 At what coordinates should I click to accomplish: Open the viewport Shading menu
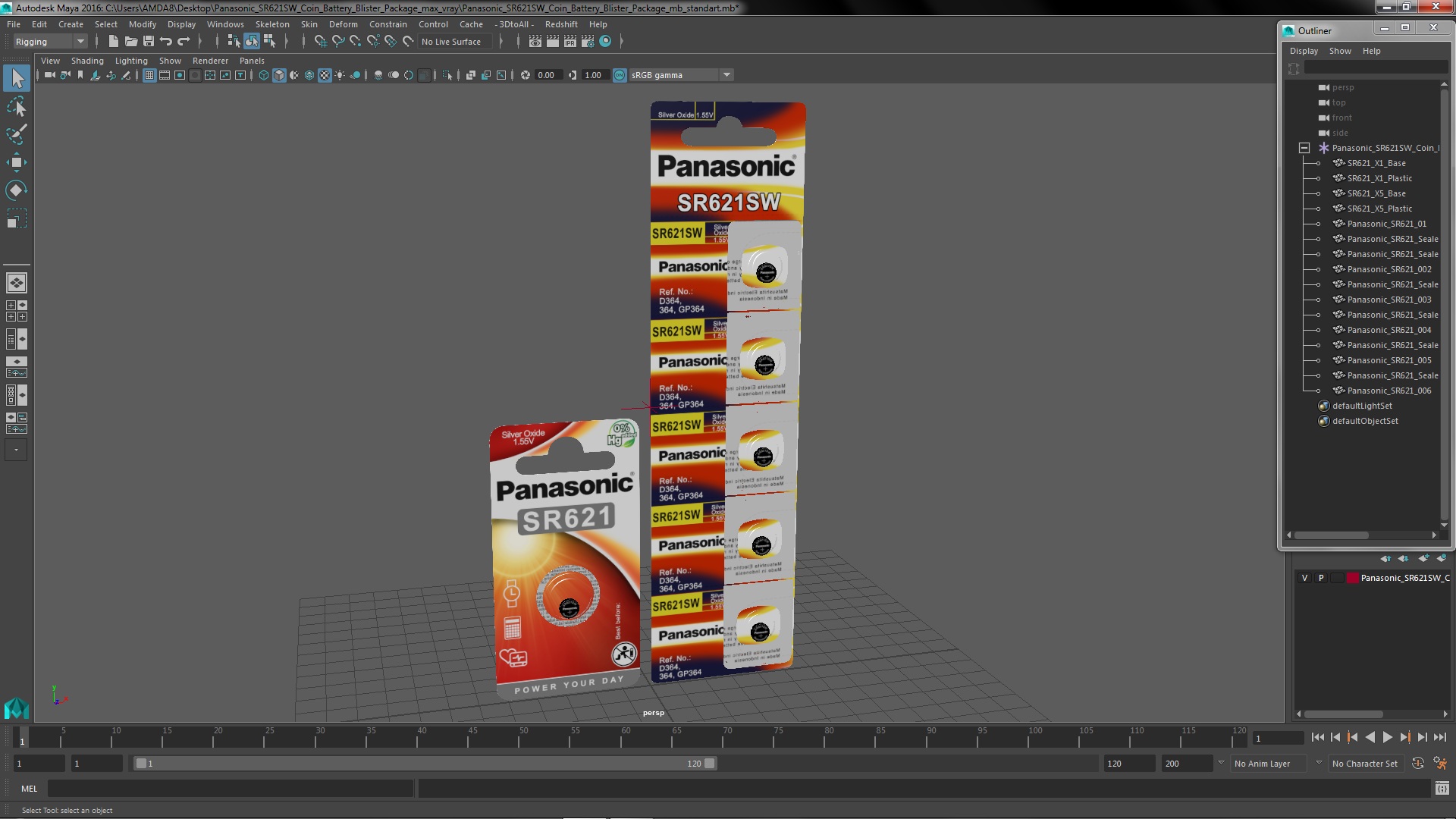pyautogui.click(x=87, y=61)
